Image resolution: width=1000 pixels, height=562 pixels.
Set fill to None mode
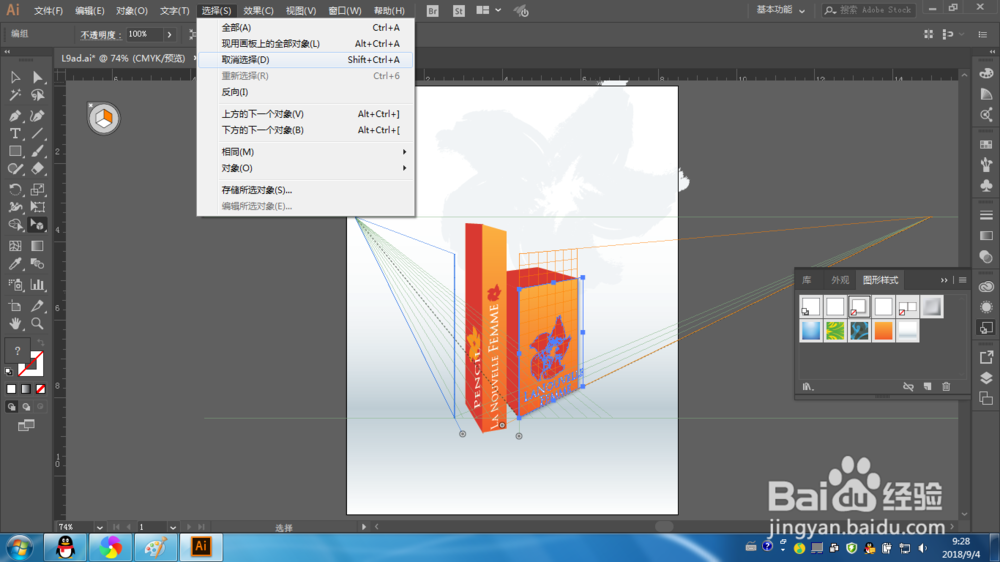(x=40, y=388)
